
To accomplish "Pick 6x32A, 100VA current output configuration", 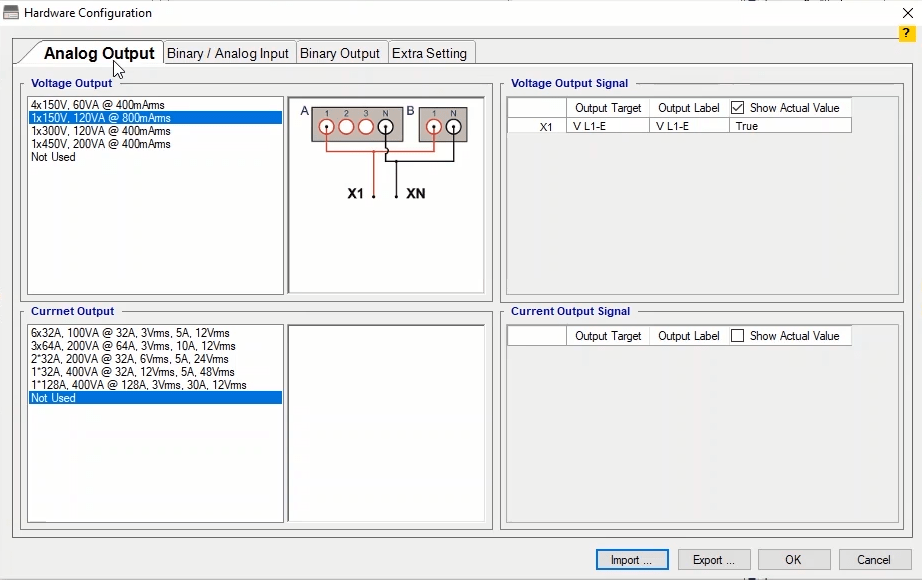I will coord(130,333).
